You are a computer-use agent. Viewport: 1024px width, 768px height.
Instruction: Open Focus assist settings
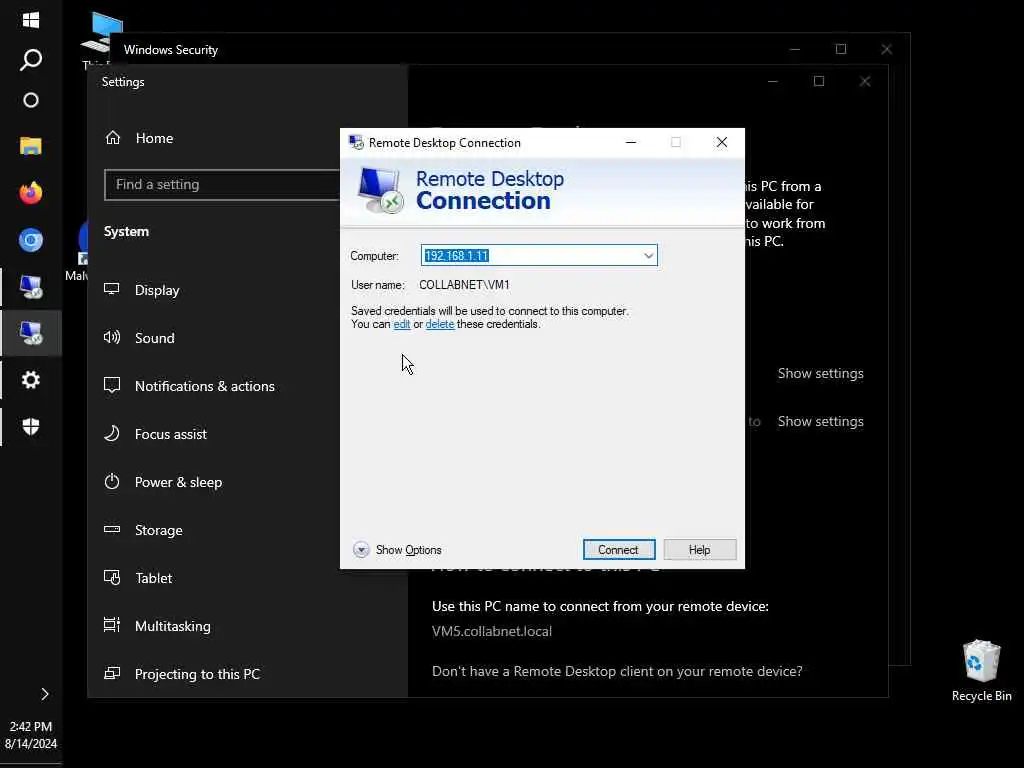[x=170, y=434]
